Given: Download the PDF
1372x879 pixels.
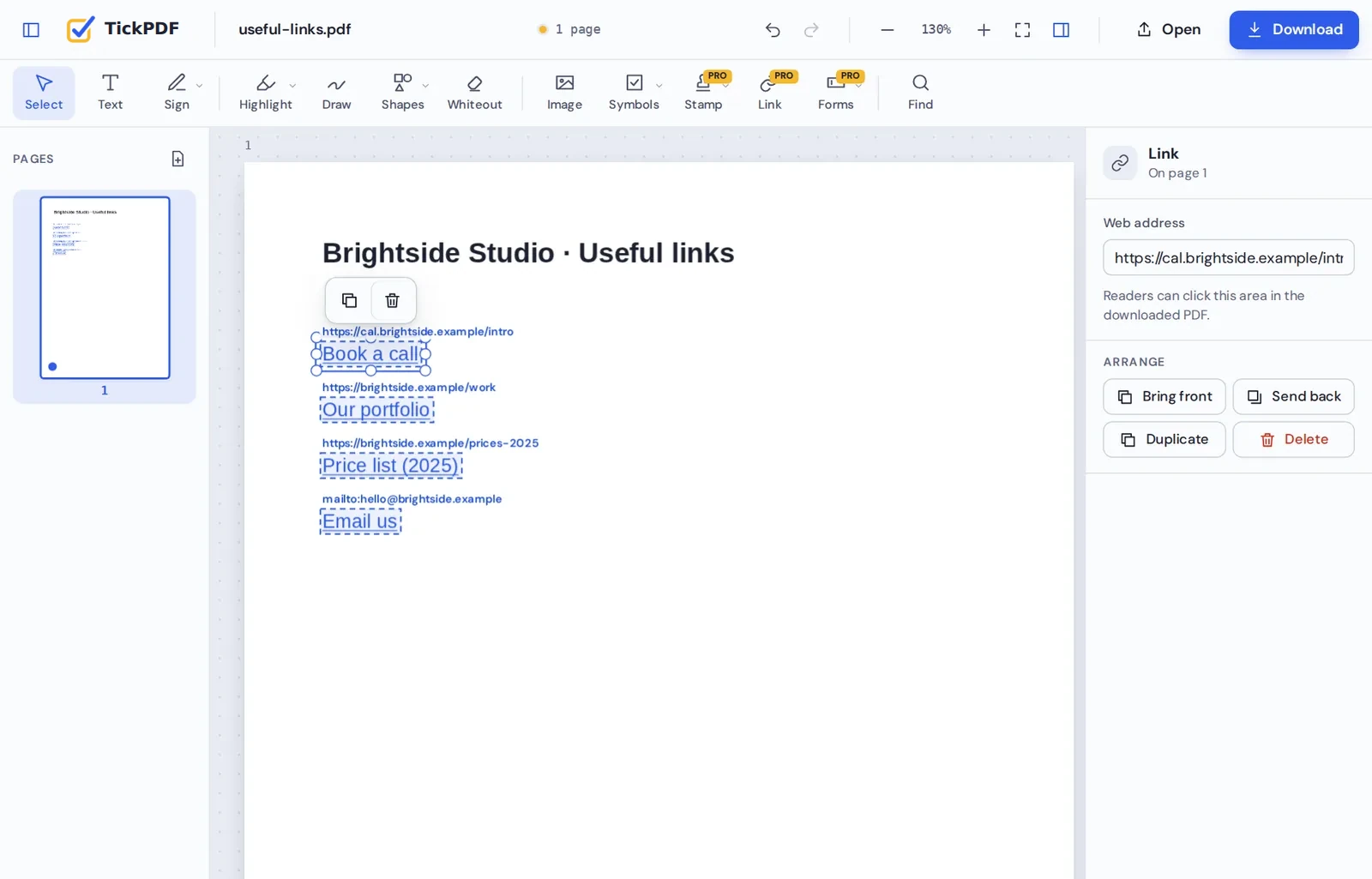Looking at the screenshot, I should 1294,29.
